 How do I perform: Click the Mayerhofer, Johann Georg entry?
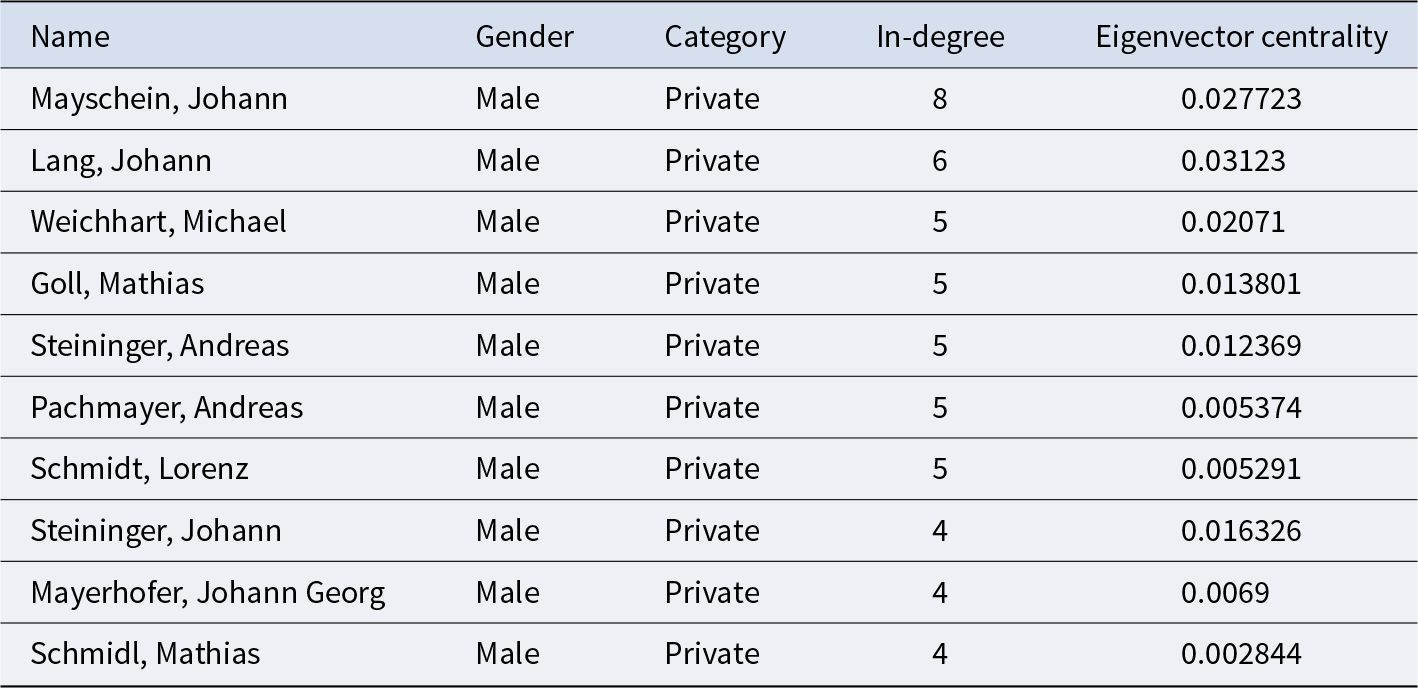point(207,593)
